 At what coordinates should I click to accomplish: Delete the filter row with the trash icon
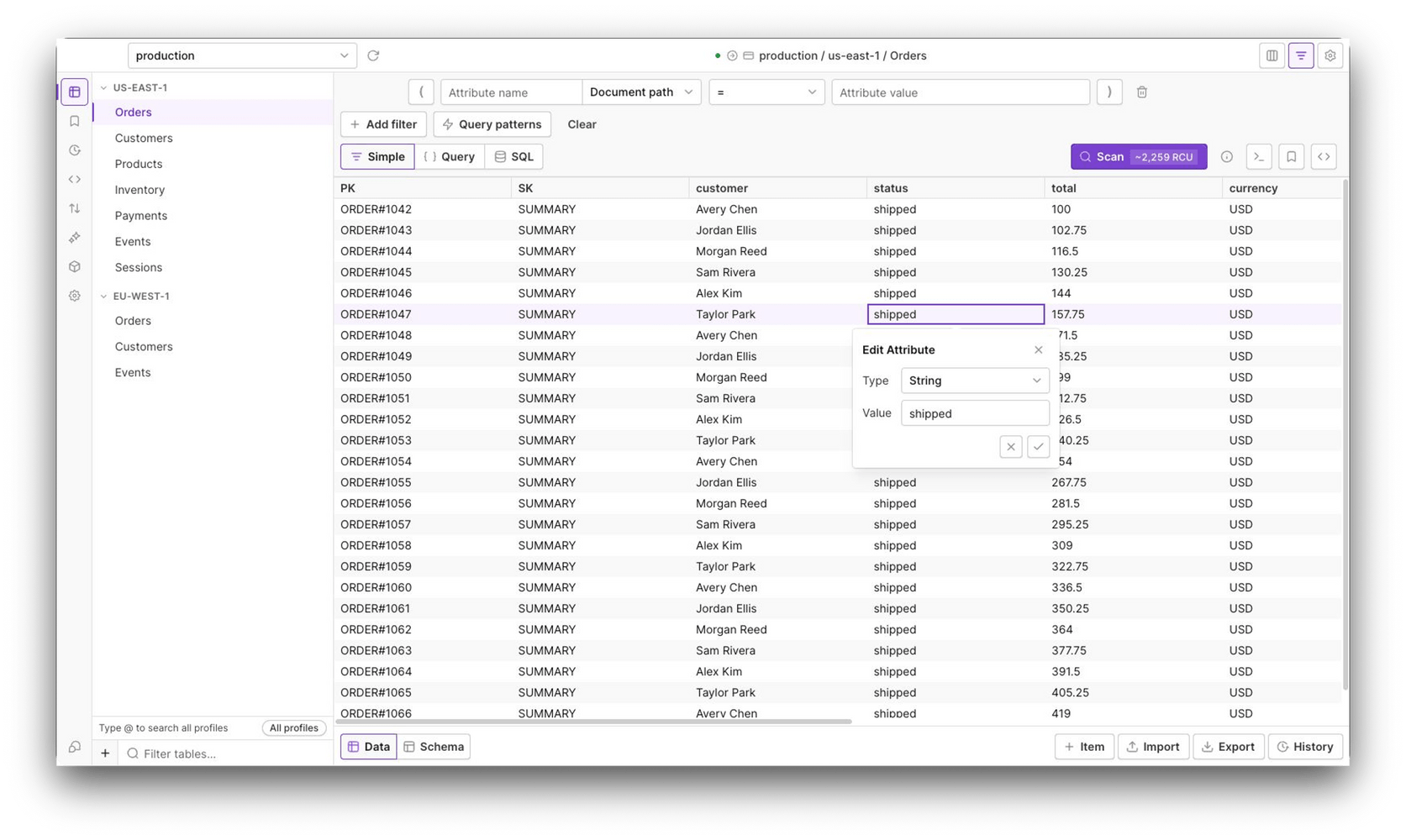click(1141, 92)
